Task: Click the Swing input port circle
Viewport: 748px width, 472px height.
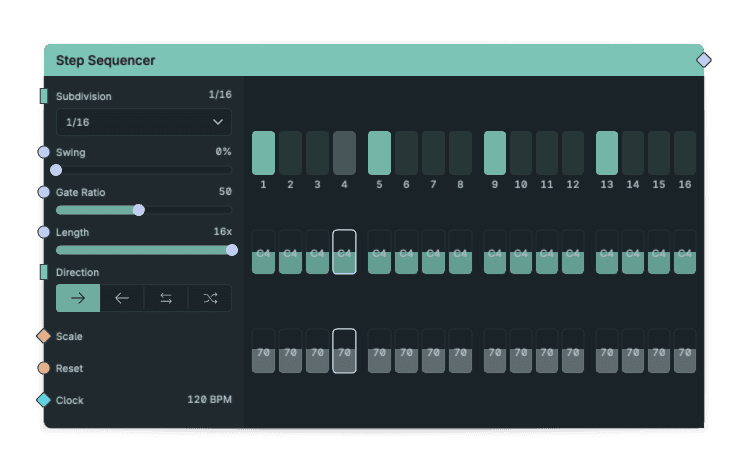Action: pyautogui.click(x=44, y=152)
